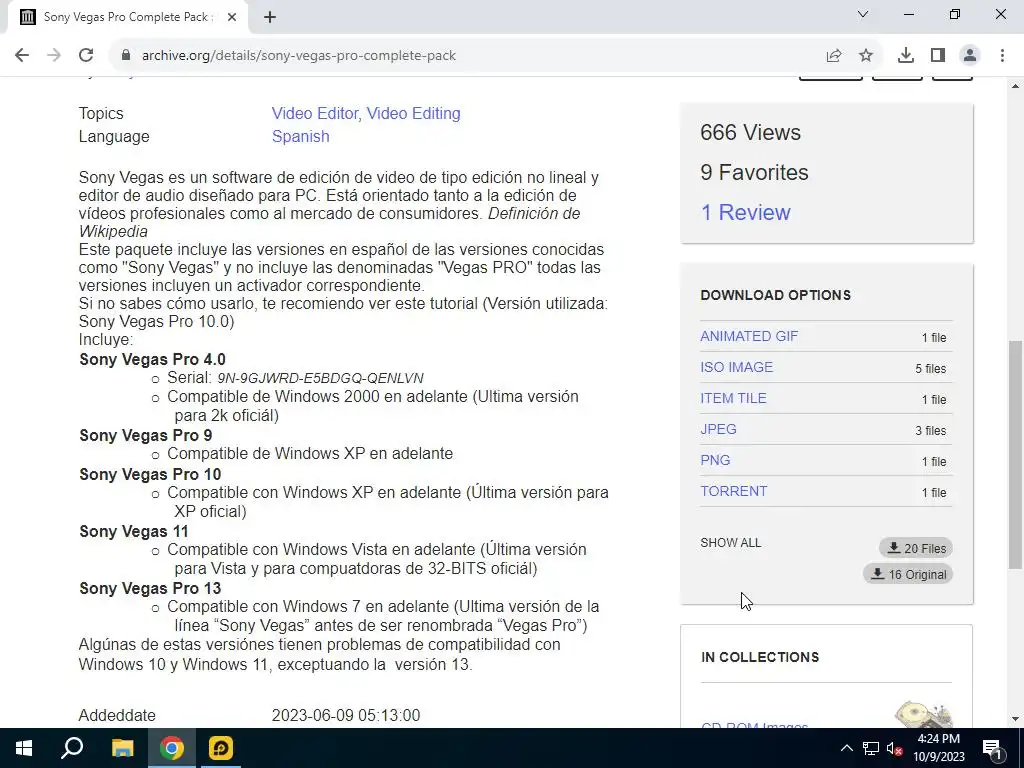
Task: Open the network status tray icon
Action: (x=871, y=748)
